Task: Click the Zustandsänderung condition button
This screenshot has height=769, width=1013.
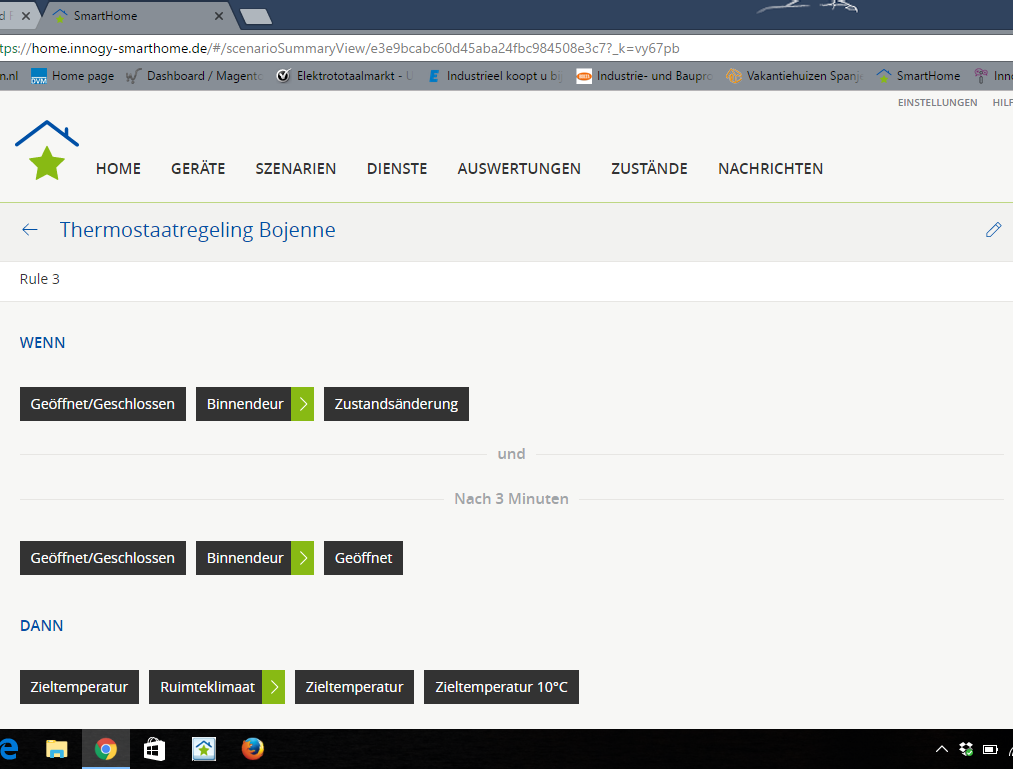Action: pyautogui.click(x=396, y=404)
